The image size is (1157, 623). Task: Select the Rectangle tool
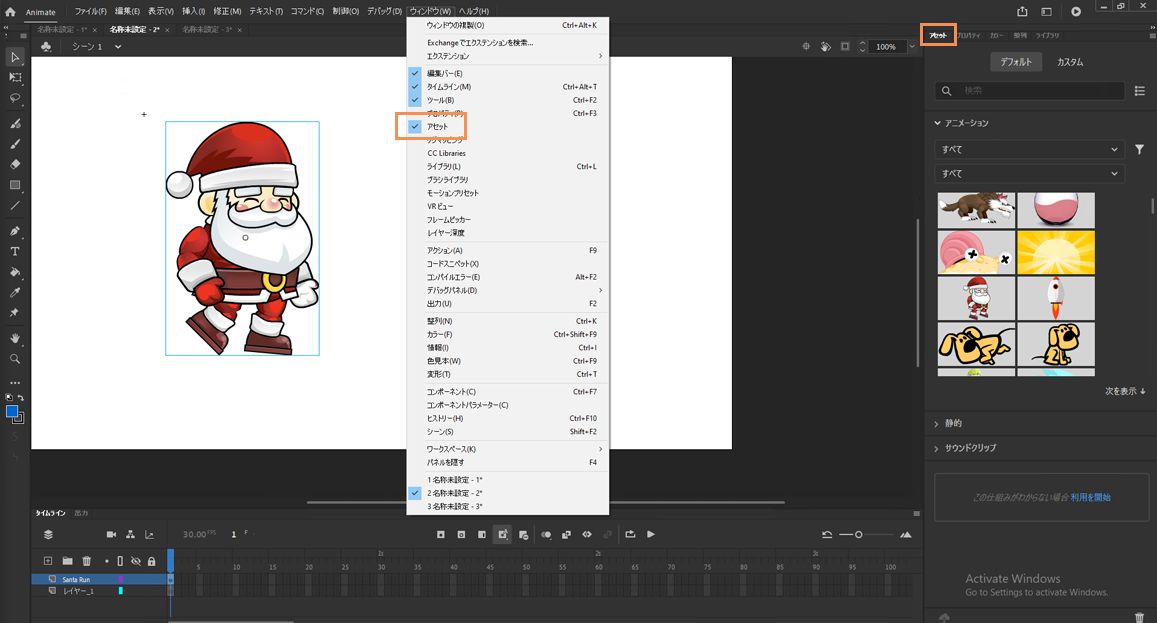point(15,185)
